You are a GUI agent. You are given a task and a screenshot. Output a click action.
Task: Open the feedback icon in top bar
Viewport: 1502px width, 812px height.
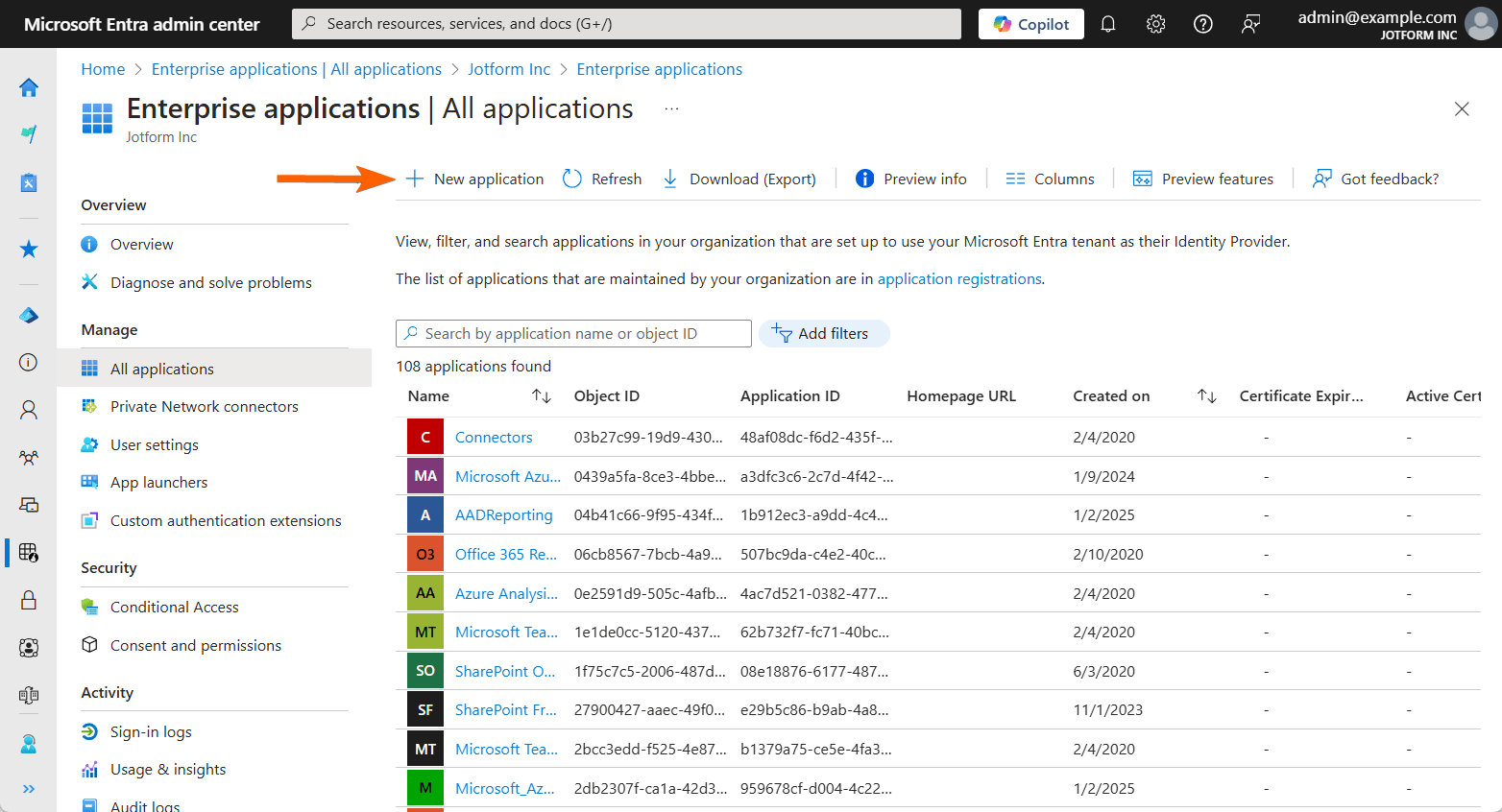(1250, 24)
